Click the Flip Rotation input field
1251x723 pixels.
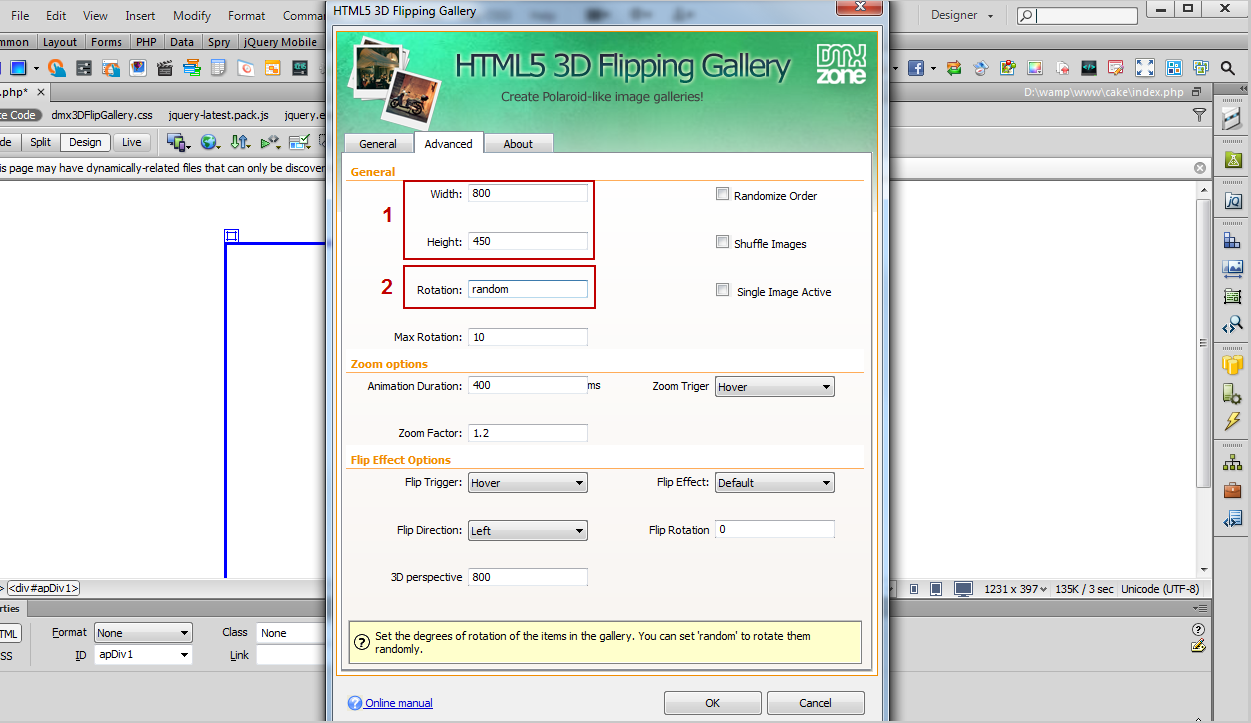(x=774, y=529)
